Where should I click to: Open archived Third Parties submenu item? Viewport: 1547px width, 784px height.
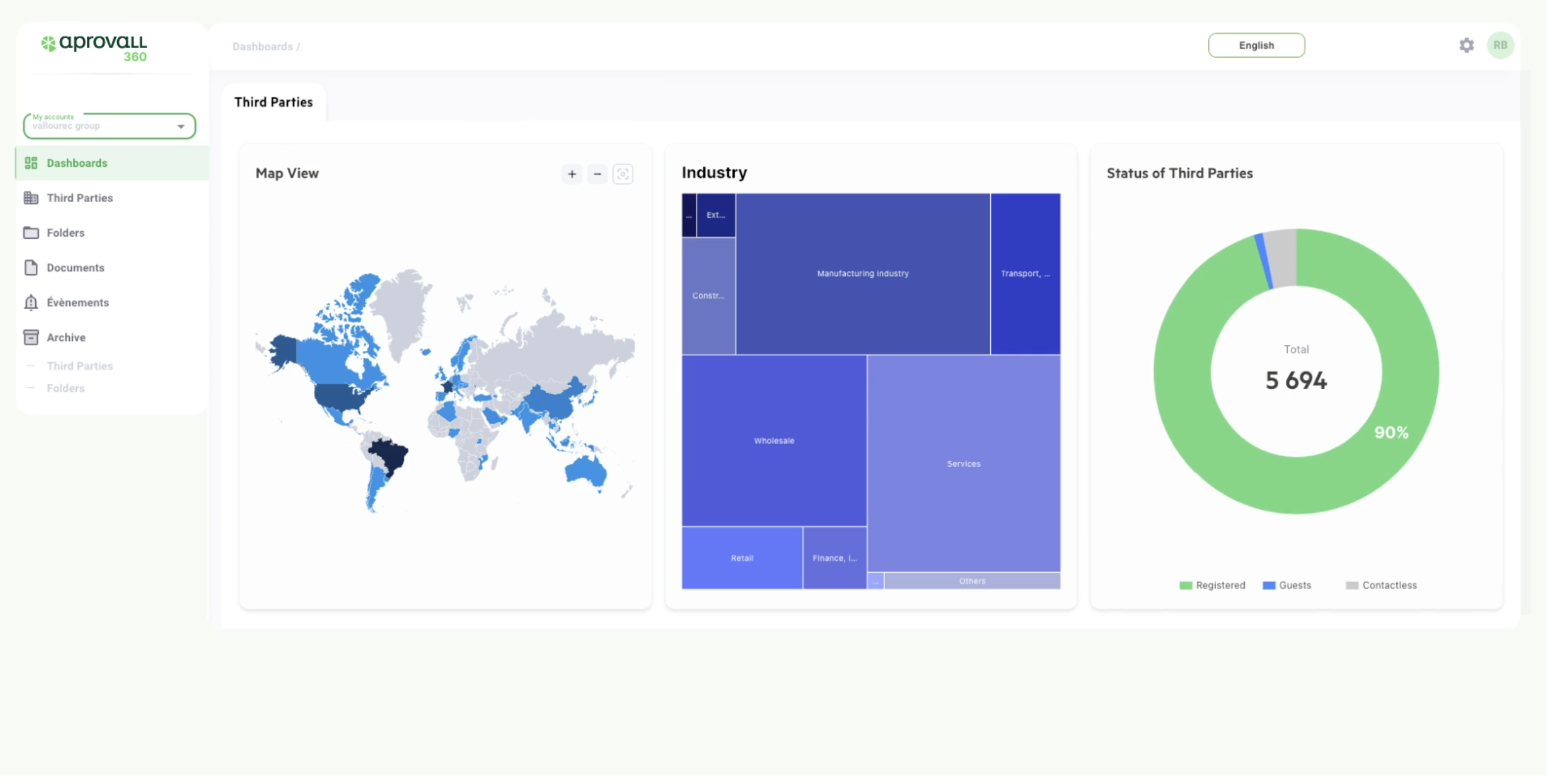point(80,366)
